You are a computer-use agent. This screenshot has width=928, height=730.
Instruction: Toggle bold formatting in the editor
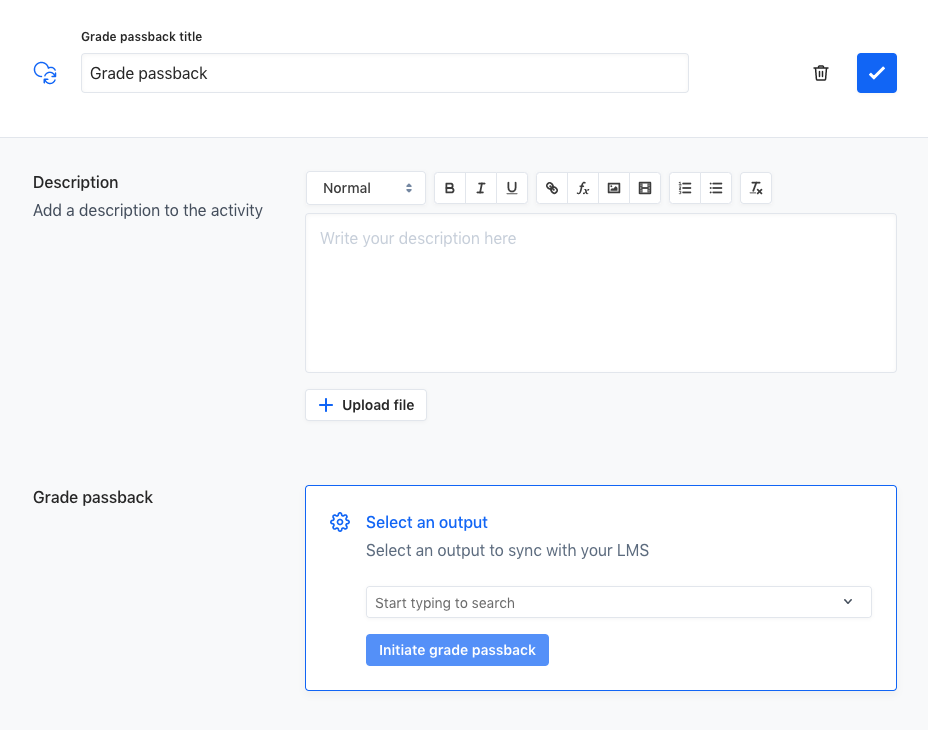[x=449, y=187]
